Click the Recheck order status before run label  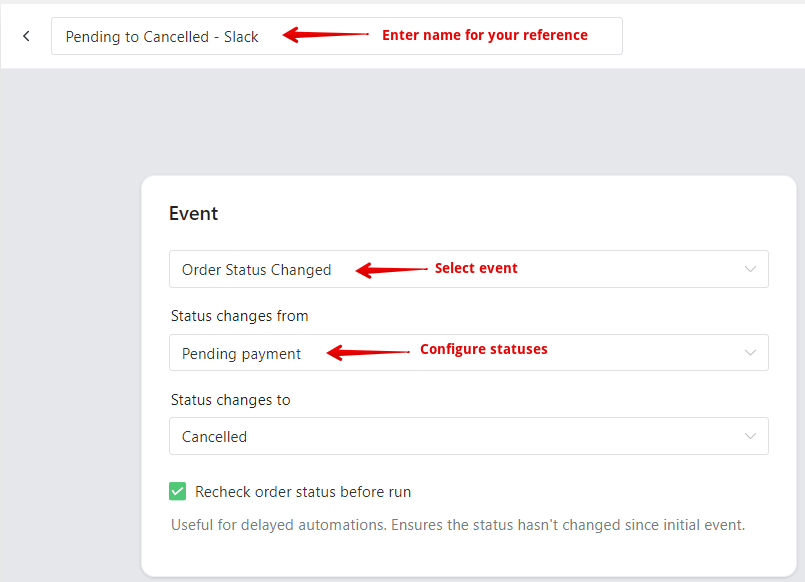[303, 492]
